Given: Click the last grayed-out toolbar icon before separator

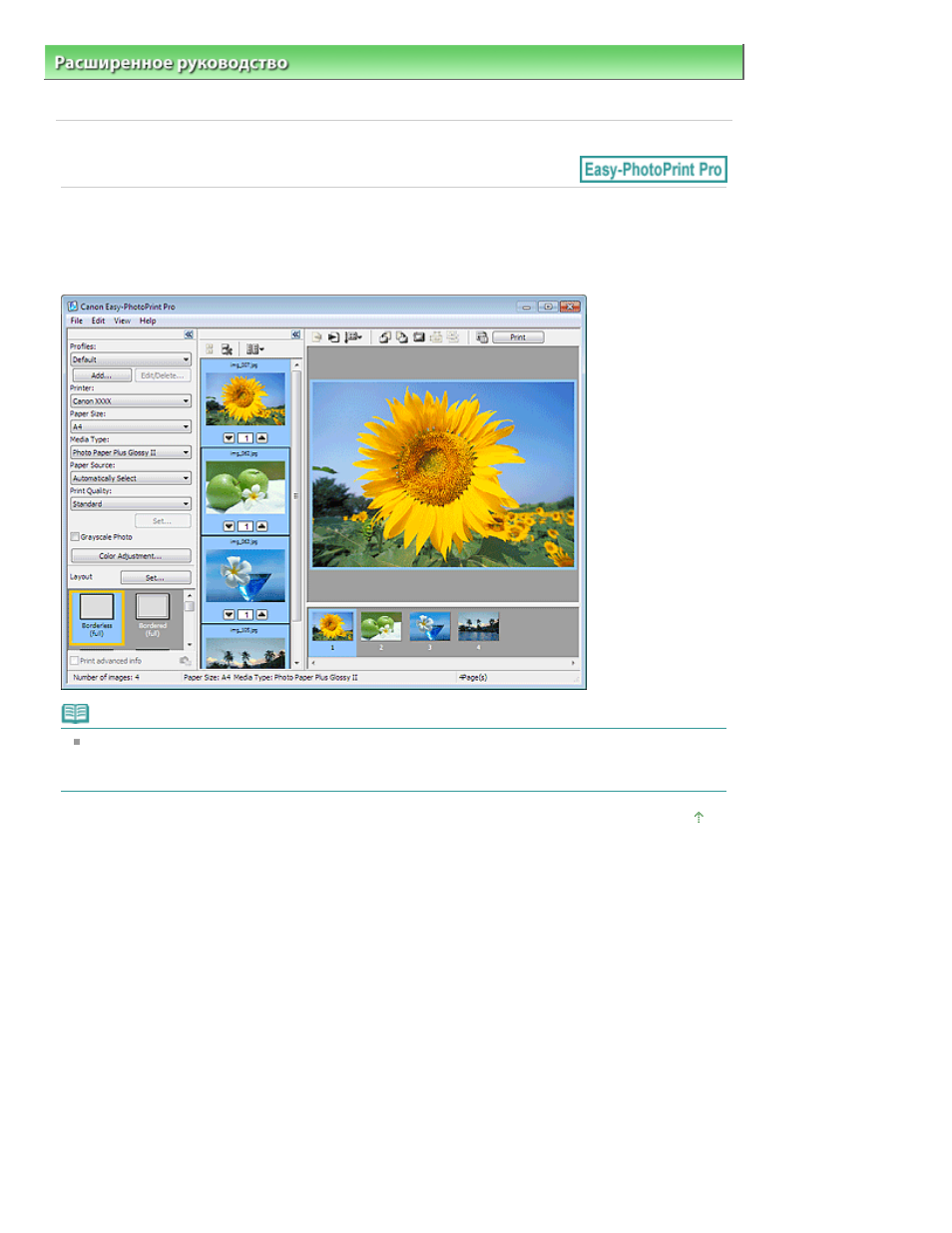Looking at the screenshot, I should (x=453, y=337).
